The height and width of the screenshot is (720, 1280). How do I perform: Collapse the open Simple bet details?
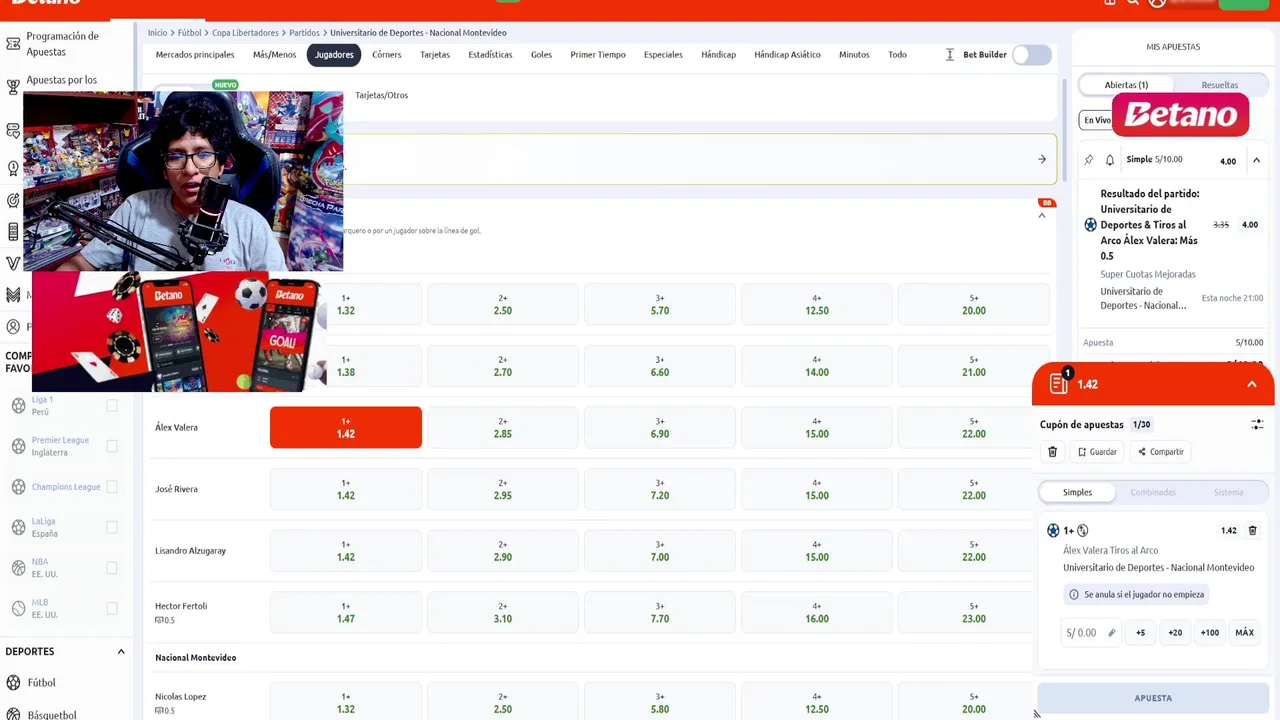(x=1256, y=160)
